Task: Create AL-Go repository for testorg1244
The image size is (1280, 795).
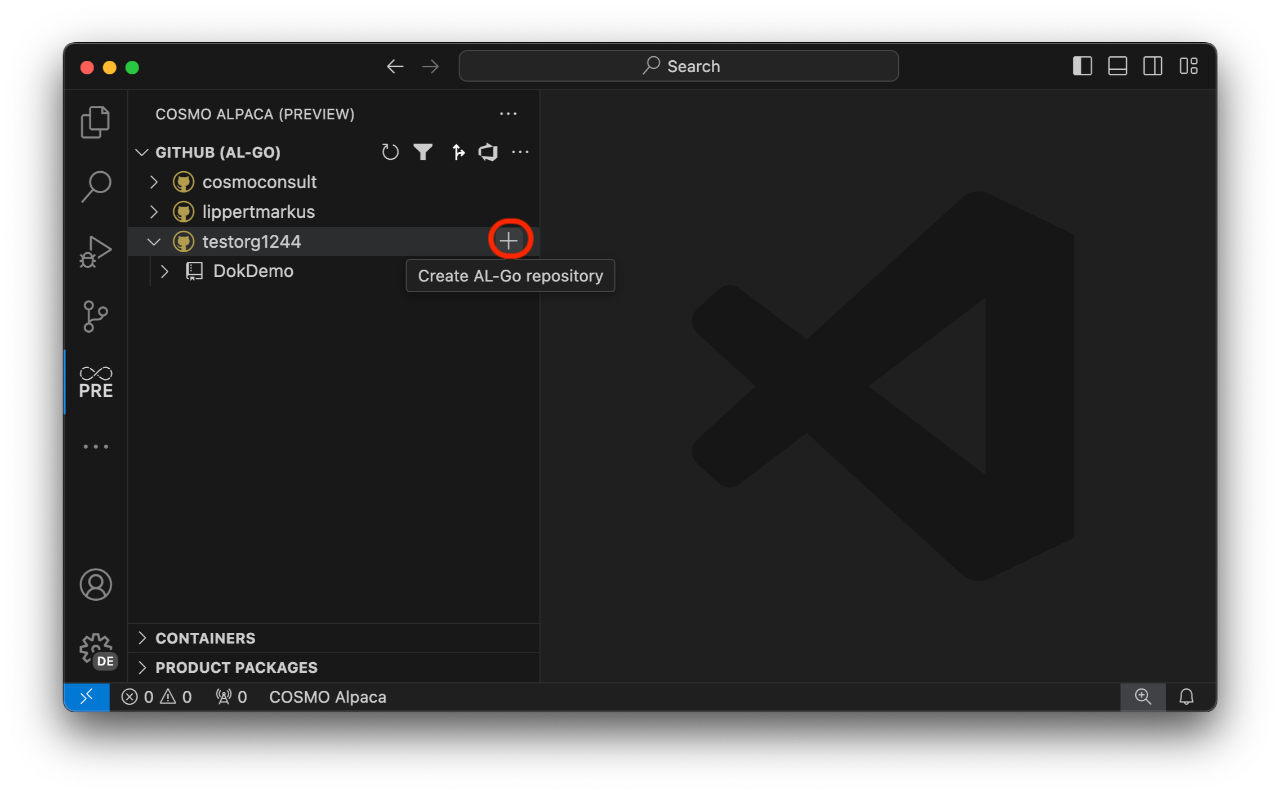Action: pos(509,240)
